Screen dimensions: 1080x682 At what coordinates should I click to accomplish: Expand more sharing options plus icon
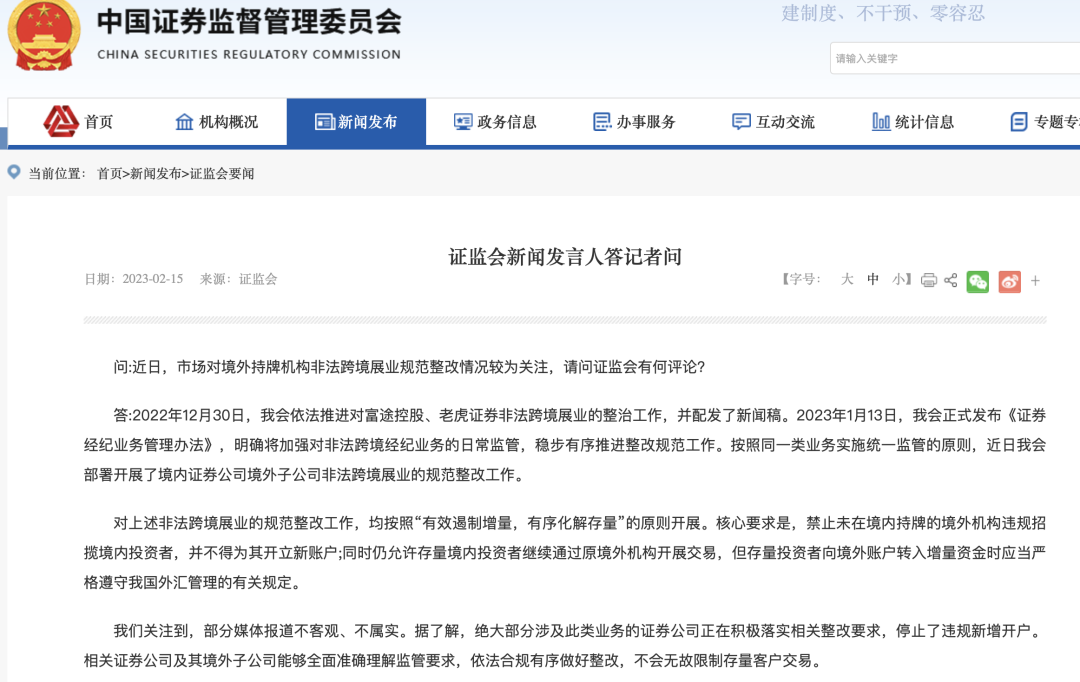pyautogui.click(x=1035, y=280)
